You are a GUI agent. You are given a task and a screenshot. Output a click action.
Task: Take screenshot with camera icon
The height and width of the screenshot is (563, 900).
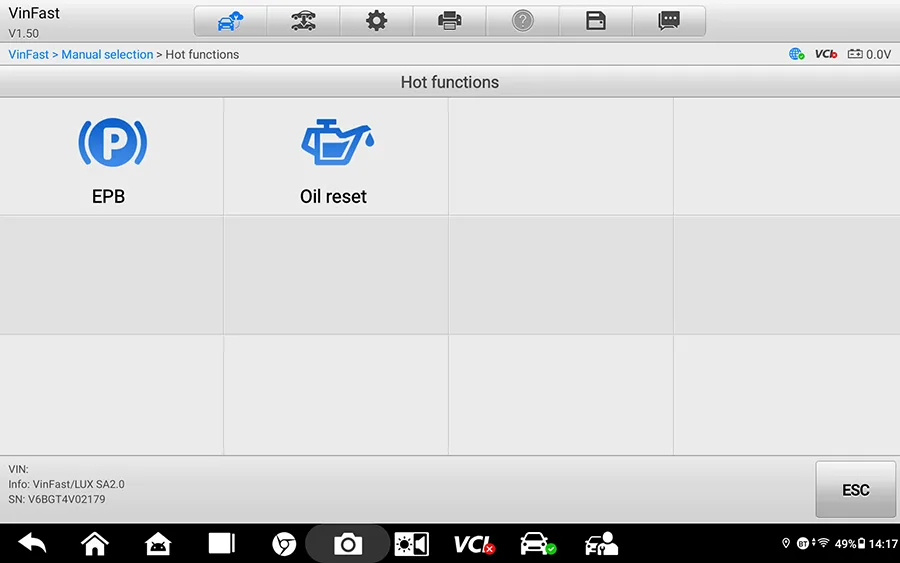coord(348,543)
